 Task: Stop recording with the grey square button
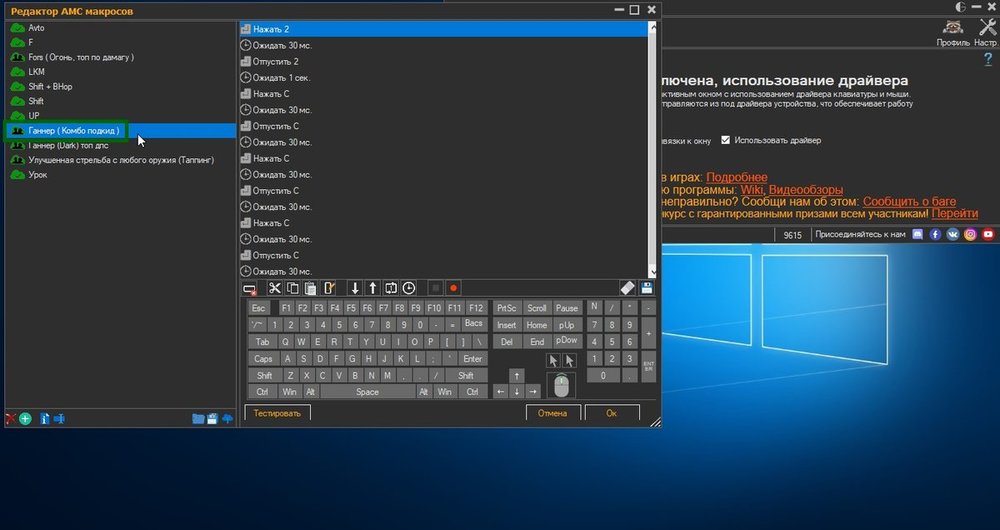(x=436, y=288)
